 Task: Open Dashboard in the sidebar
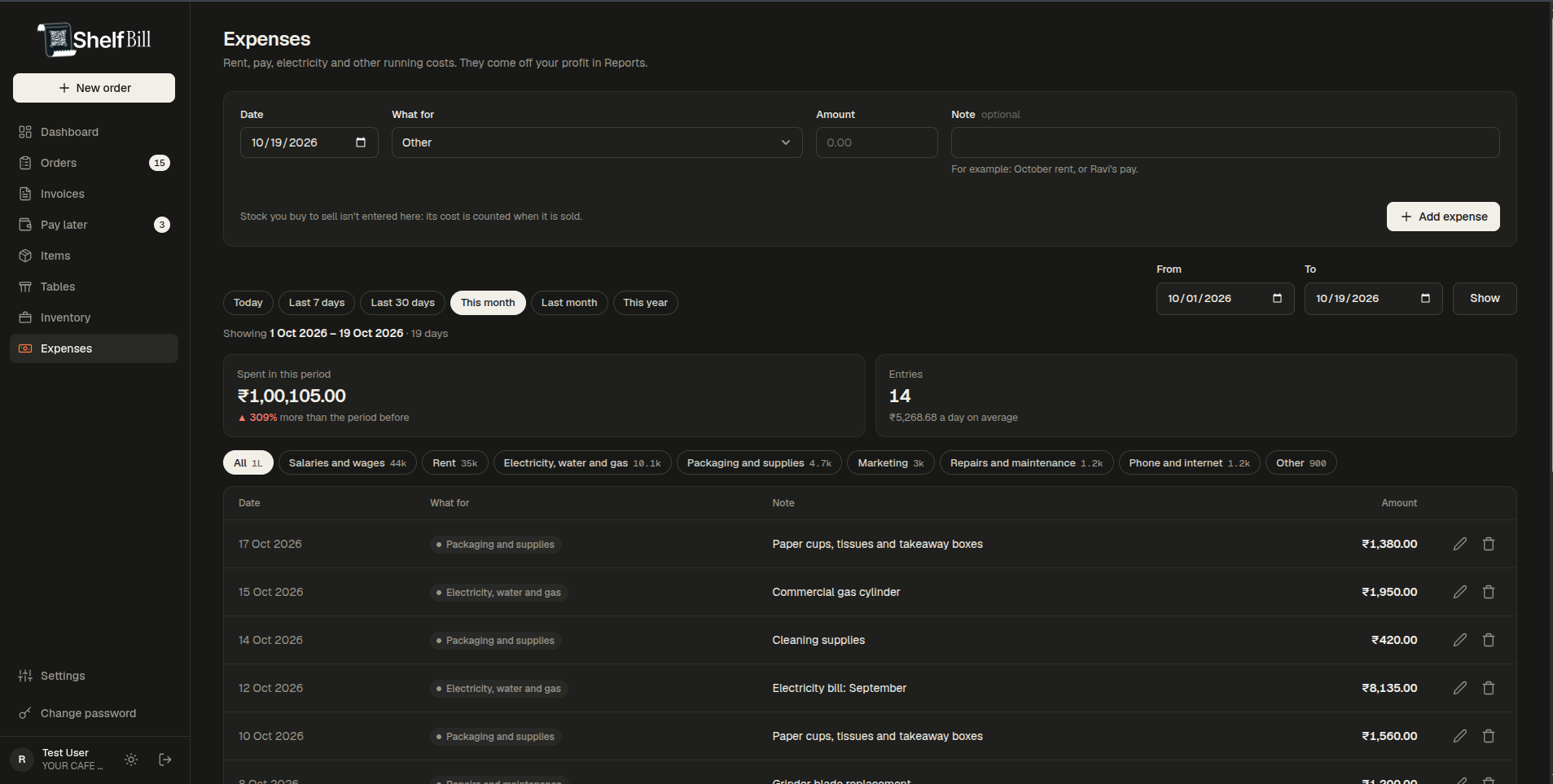click(94, 132)
